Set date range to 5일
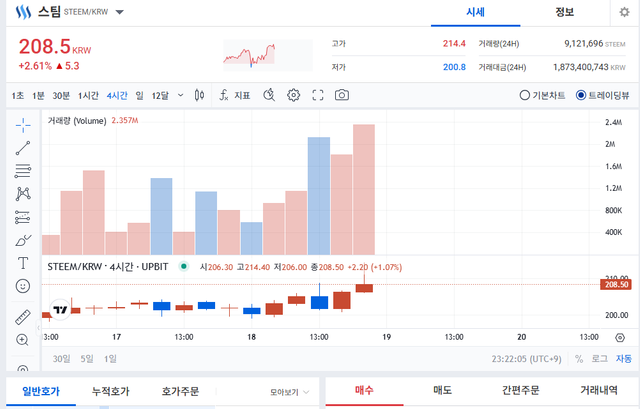 (x=87, y=359)
